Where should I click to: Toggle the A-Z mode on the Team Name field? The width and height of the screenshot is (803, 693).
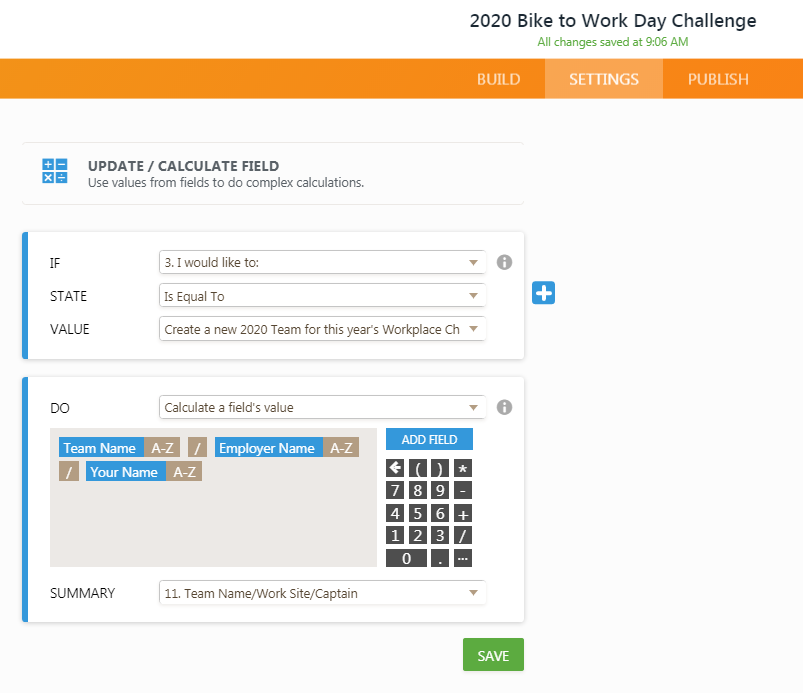click(x=162, y=448)
